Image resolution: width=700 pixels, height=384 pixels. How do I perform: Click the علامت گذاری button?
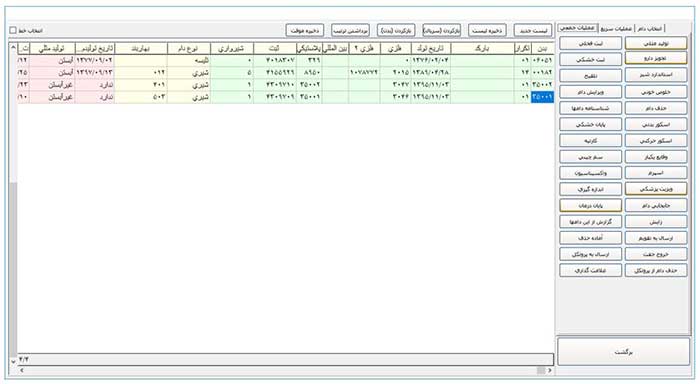(591, 270)
